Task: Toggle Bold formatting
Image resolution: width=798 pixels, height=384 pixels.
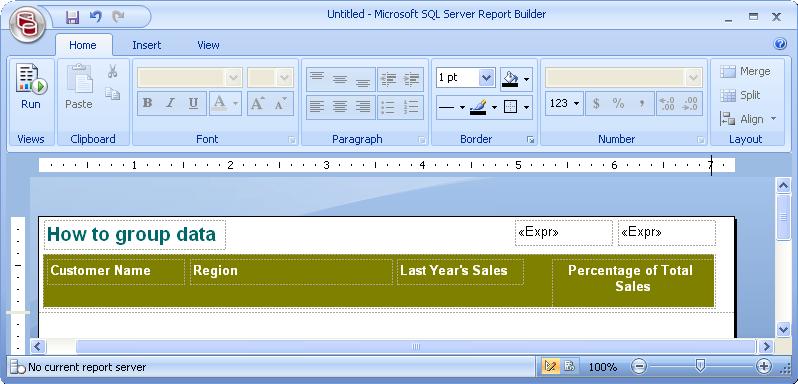Action: (148, 103)
